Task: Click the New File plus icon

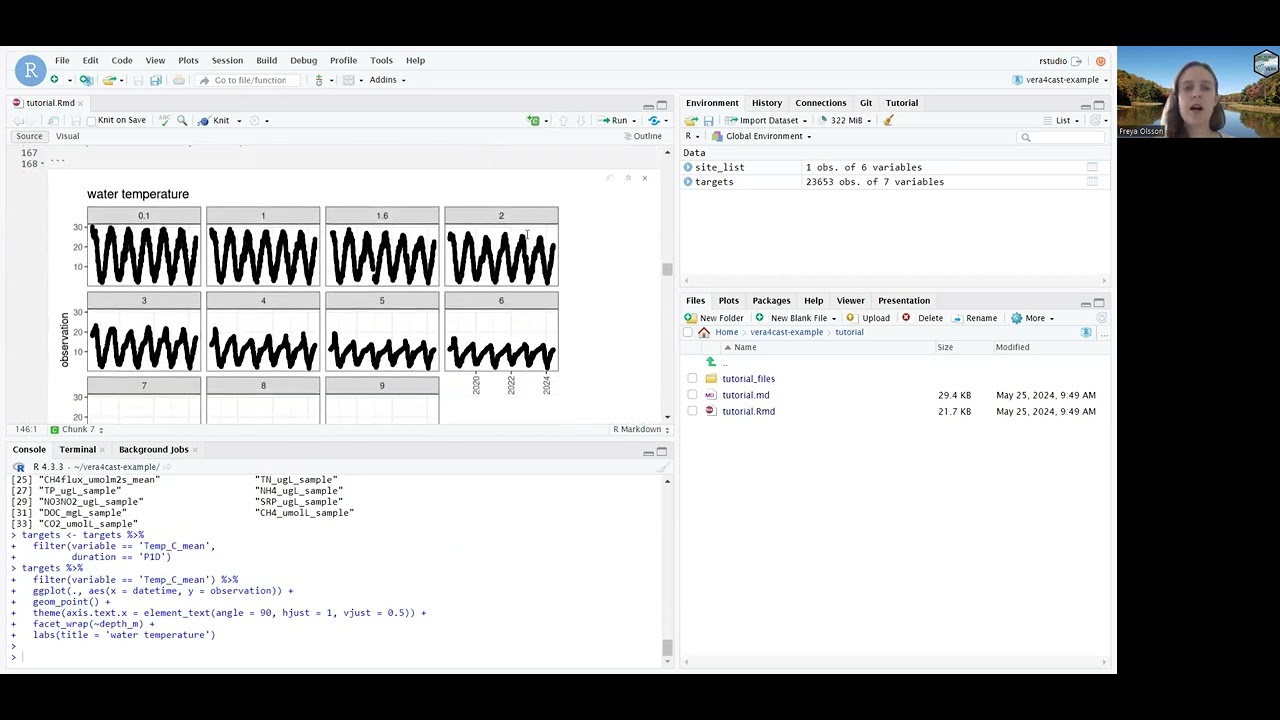Action: (x=54, y=80)
